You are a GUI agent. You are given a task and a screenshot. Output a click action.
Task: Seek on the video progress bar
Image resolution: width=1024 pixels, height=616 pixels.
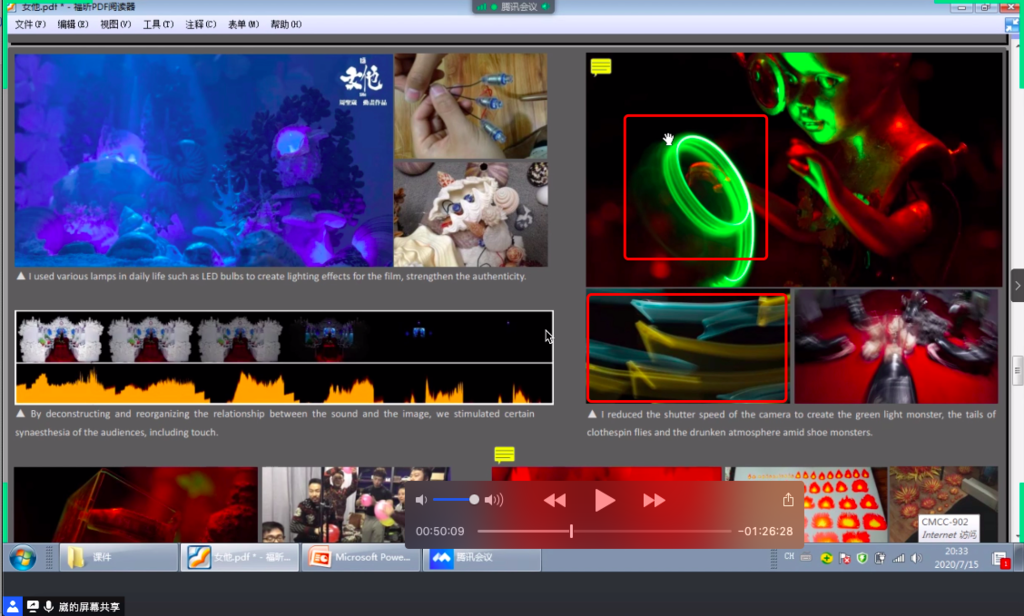tap(604, 531)
